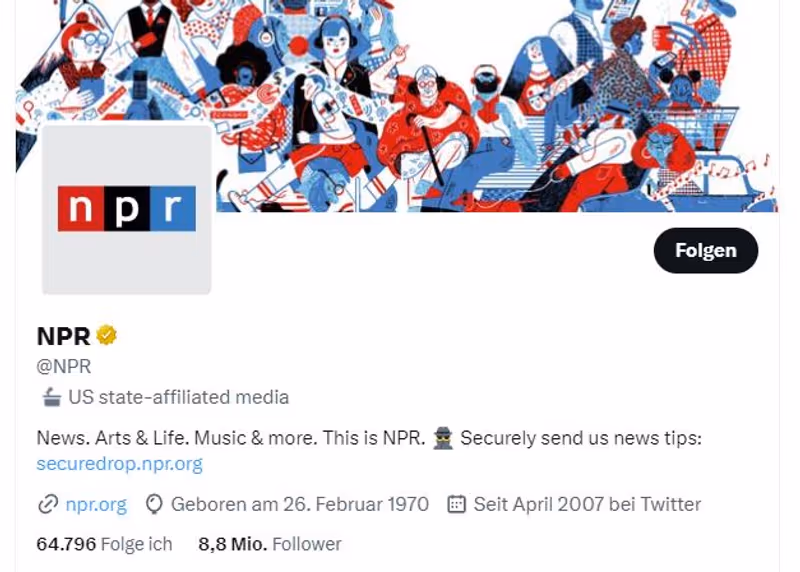Click the NPR display name

[x=63, y=336]
